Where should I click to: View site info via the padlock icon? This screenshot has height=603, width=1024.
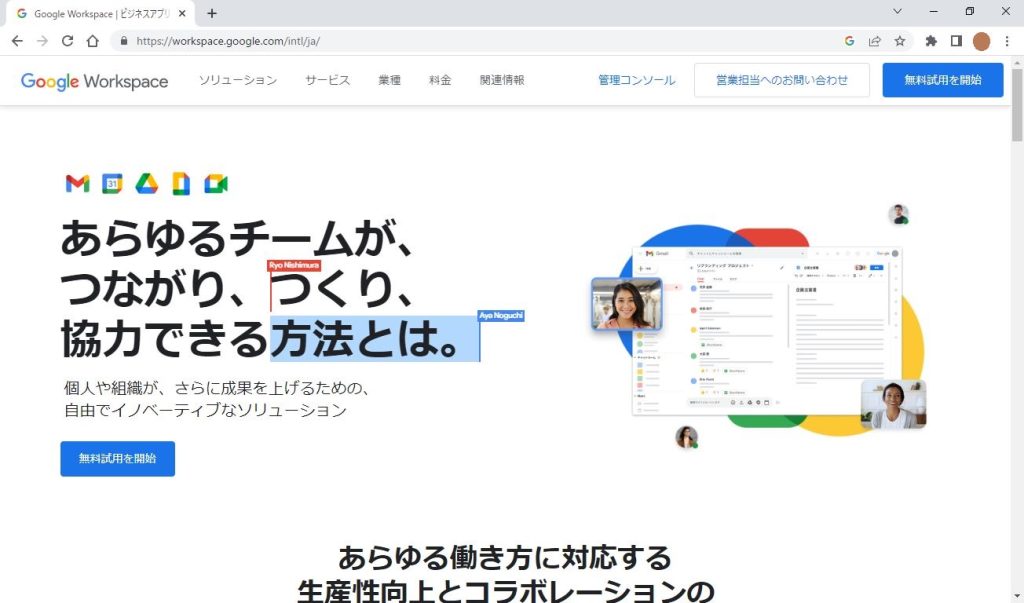pyautogui.click(x=123, y=41)
